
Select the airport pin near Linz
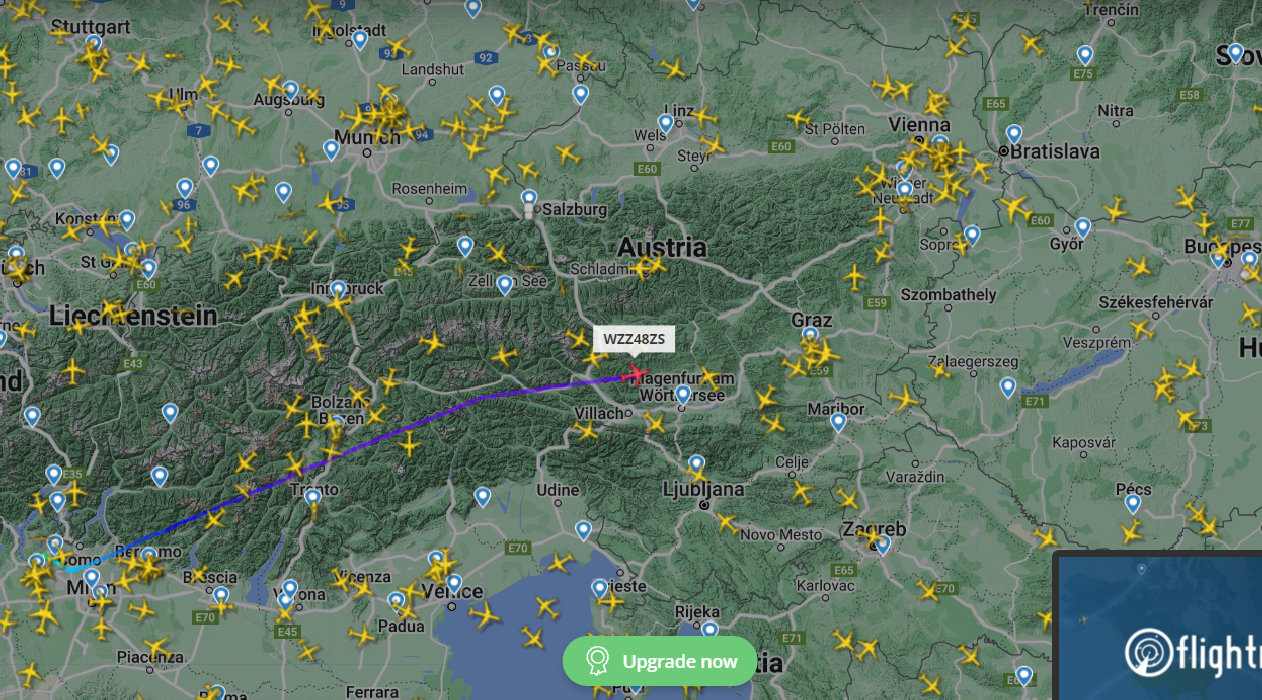[x=666, y=124]
